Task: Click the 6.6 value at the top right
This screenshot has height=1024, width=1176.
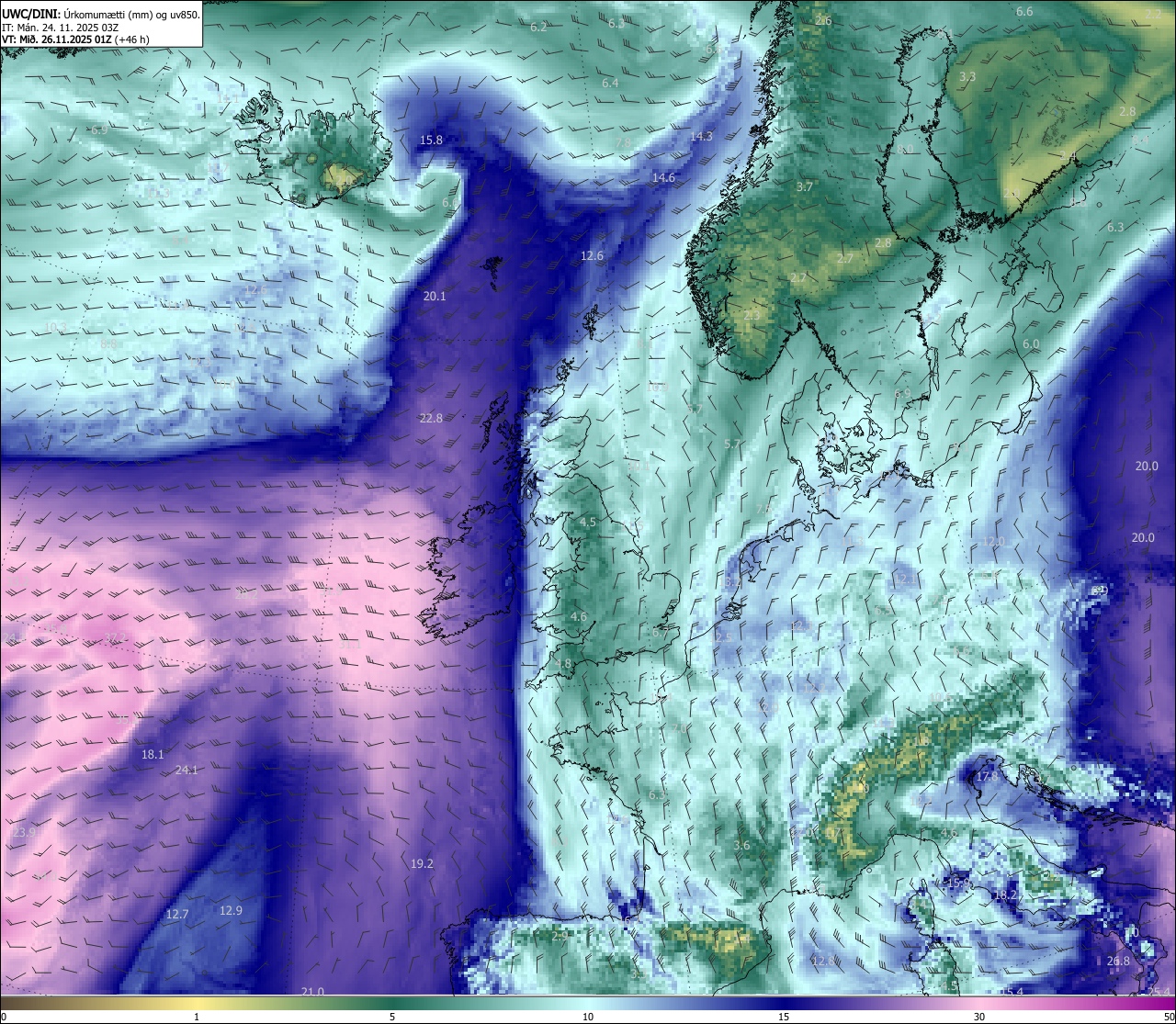Action: click(x=1024, y=11)
